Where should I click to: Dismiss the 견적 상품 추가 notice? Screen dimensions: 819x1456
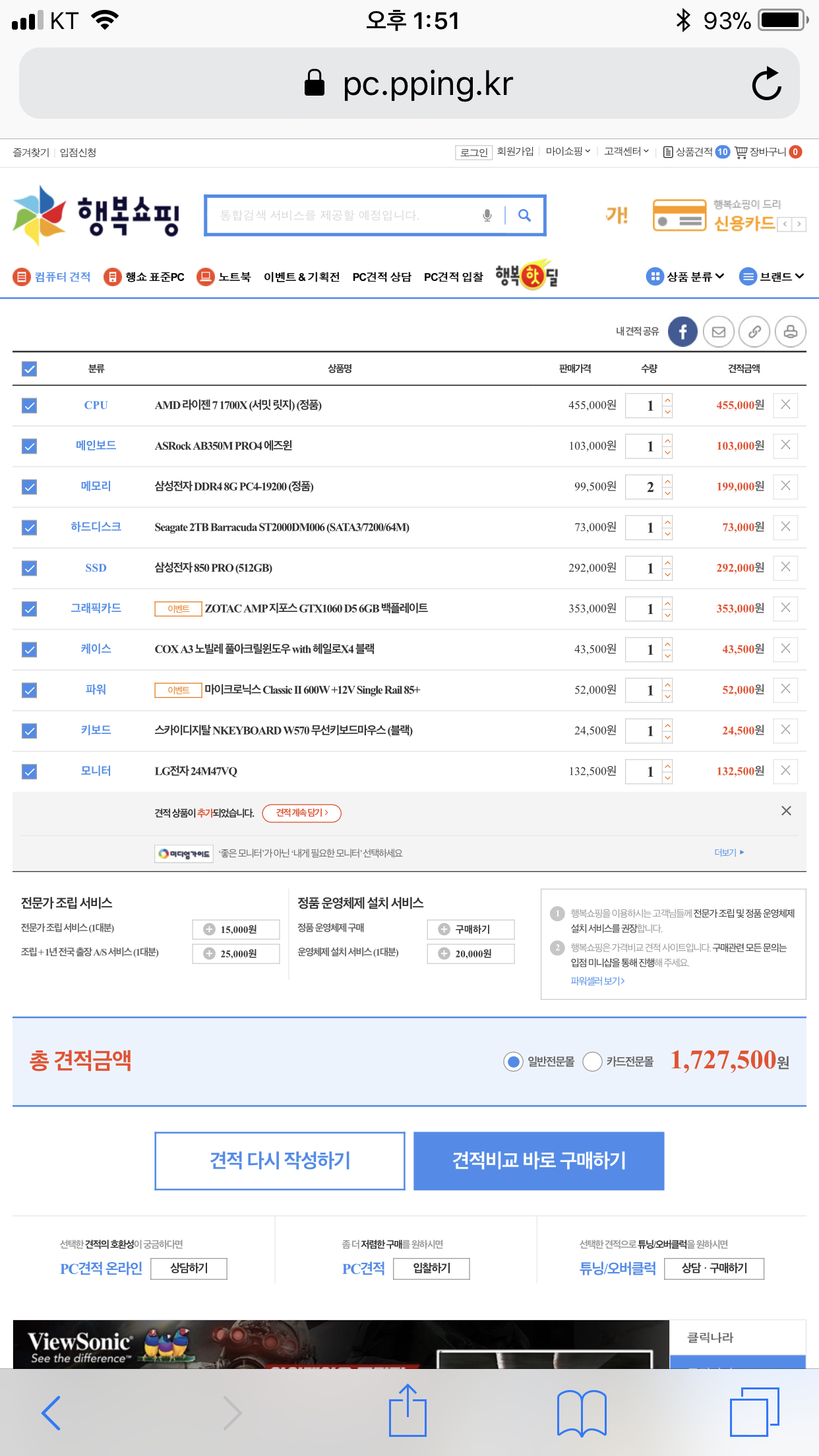[x=786, y=811]
